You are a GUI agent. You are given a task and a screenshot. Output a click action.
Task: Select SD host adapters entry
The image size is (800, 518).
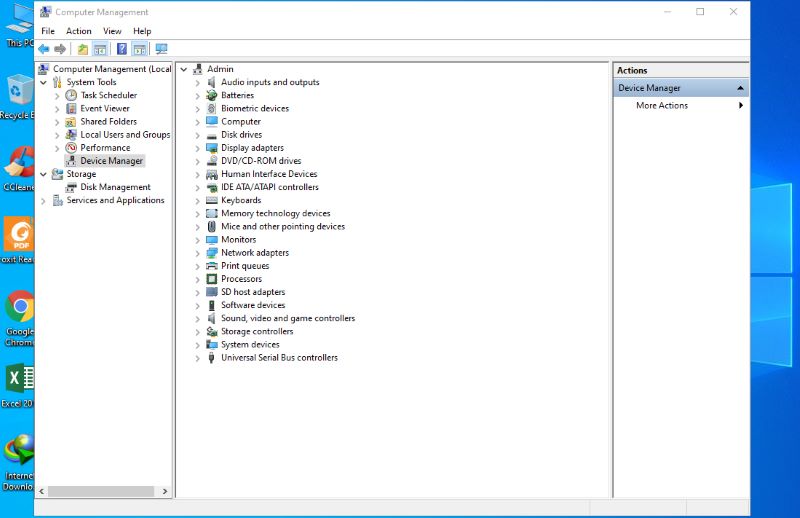(253, 292)
